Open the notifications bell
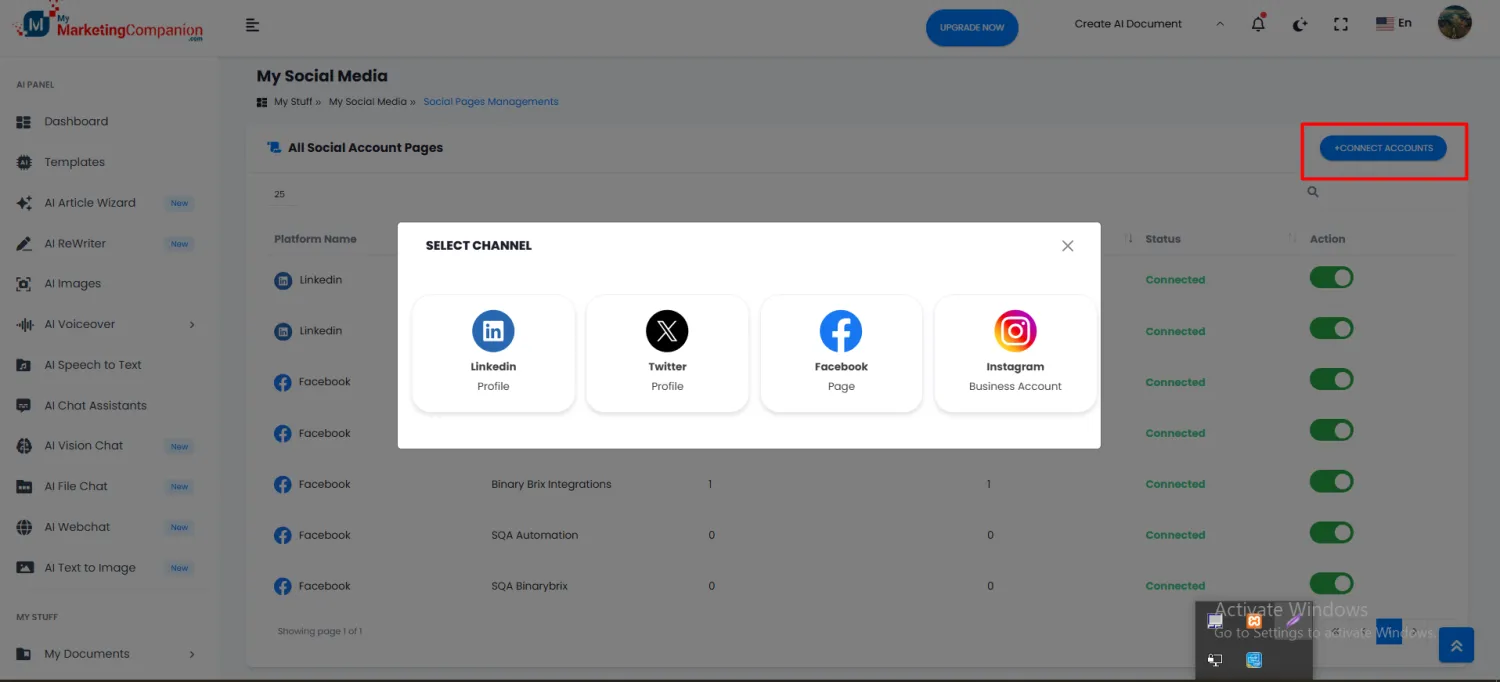 pyautogui.click(x=1258, y=25)
